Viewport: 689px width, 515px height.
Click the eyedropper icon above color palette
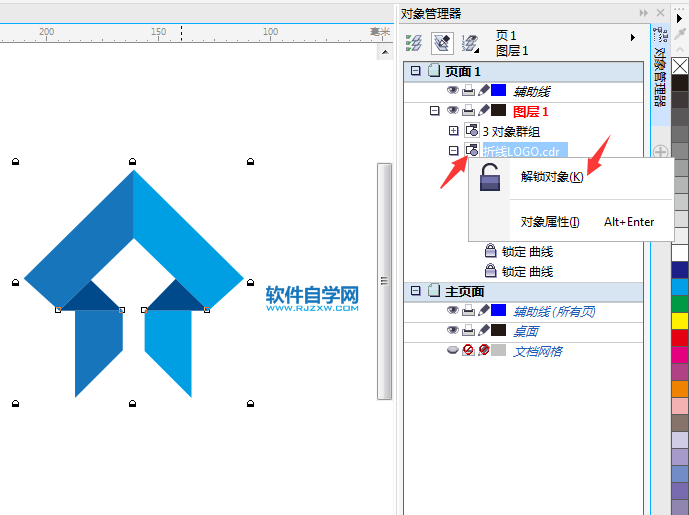[x=680, y=33]
